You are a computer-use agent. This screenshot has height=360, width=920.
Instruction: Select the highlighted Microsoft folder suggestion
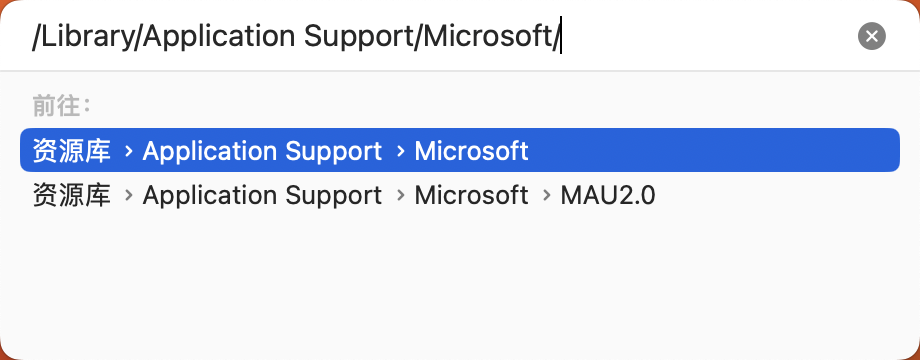tap(459, 151)
